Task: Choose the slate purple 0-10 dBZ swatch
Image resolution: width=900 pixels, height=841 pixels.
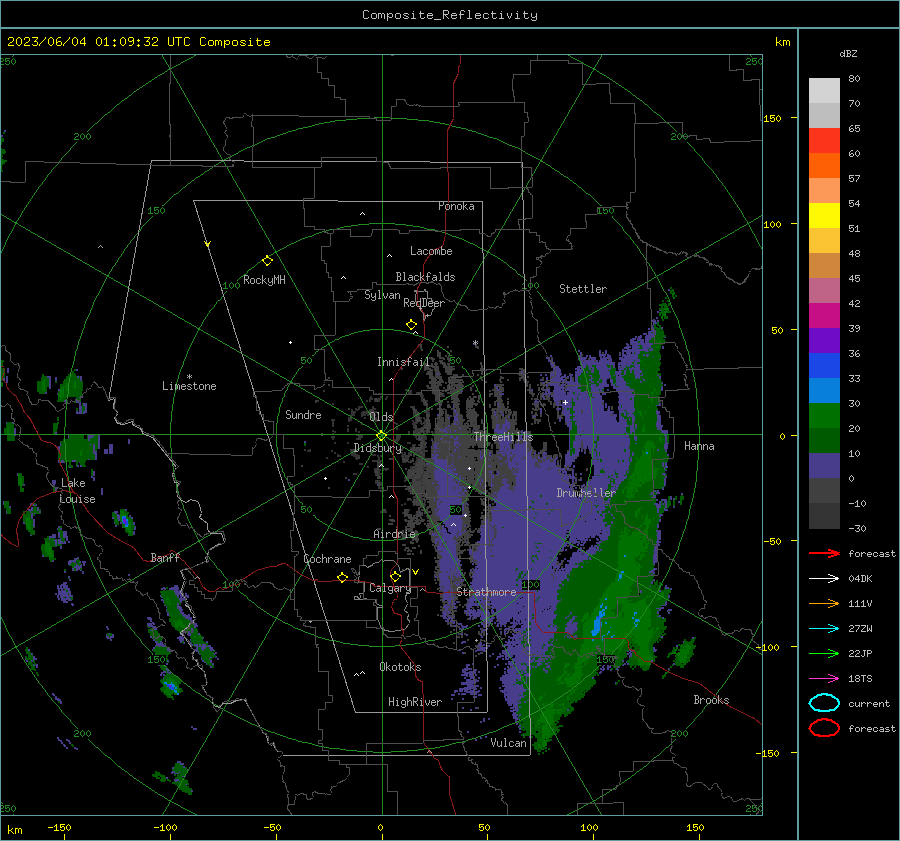Action: click(824, 466)
